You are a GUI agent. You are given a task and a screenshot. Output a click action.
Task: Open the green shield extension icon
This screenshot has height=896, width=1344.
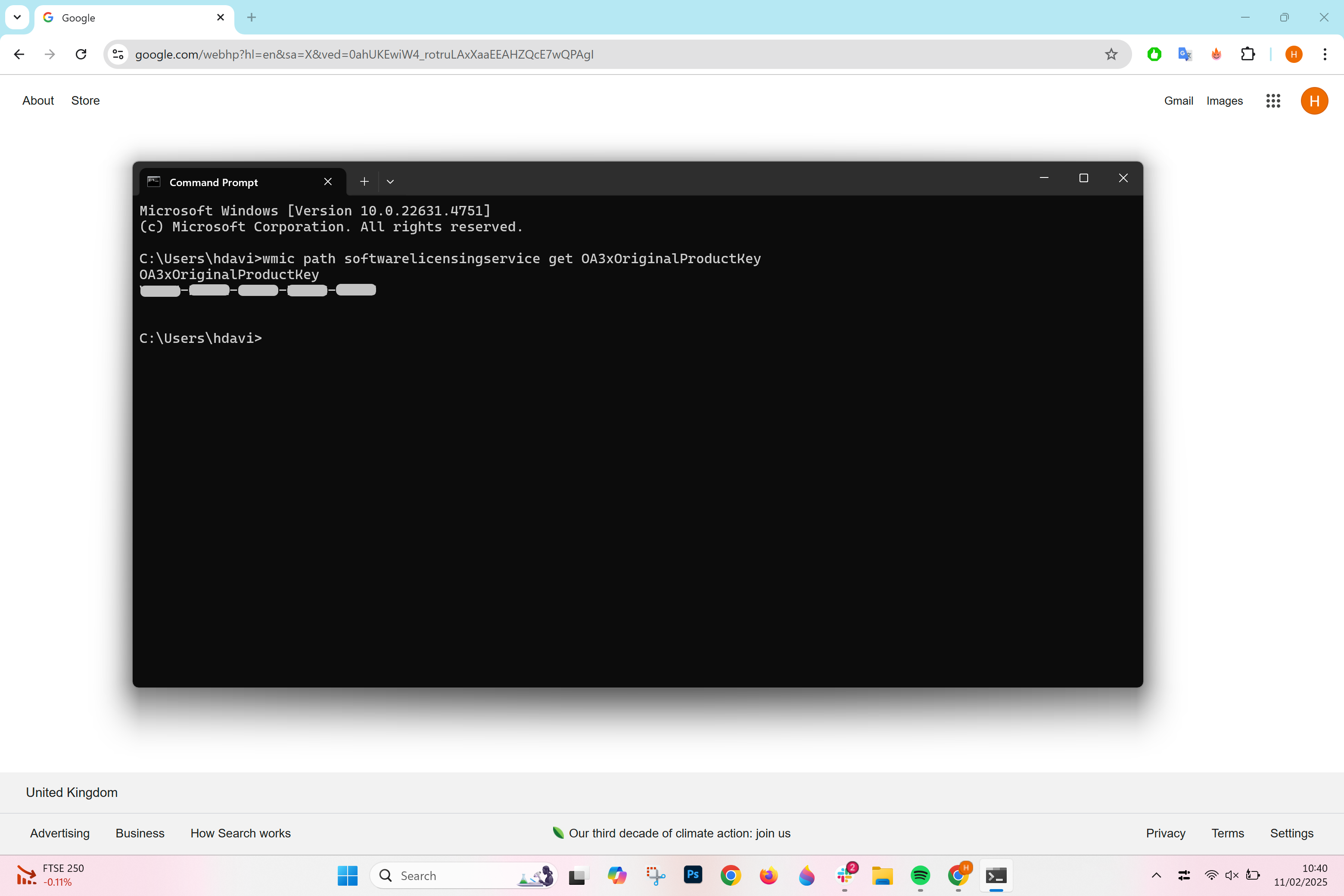[1154, 54]
